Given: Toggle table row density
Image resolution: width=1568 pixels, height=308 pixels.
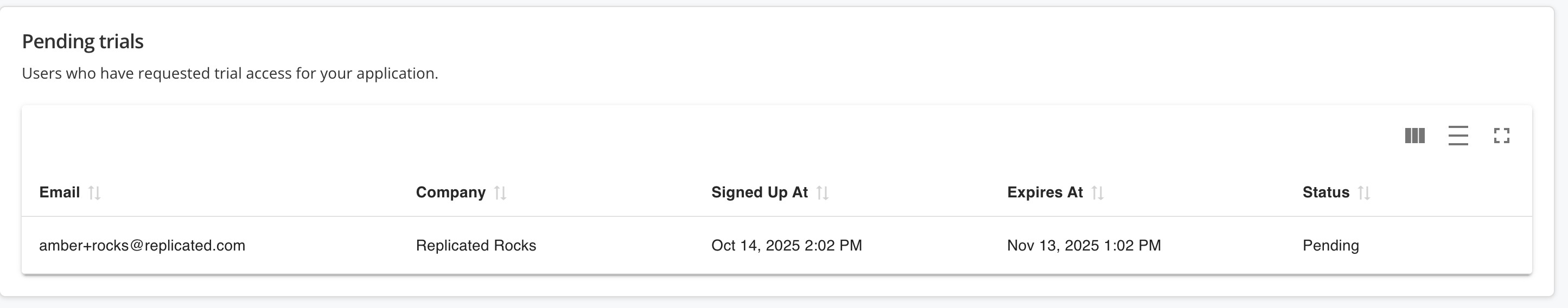Looking at the screenshot, I should tap(1458, 136).
